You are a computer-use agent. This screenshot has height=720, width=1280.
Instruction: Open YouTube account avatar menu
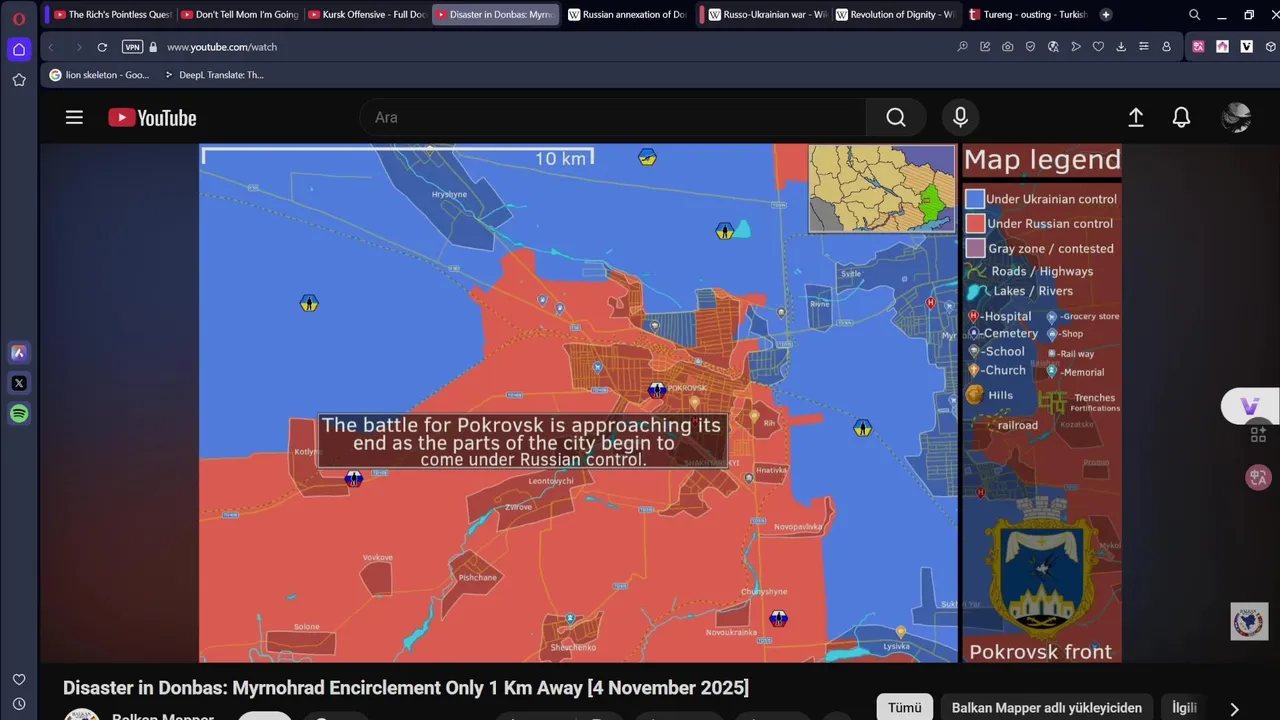pyautogui.click(x=1236, y=118)
